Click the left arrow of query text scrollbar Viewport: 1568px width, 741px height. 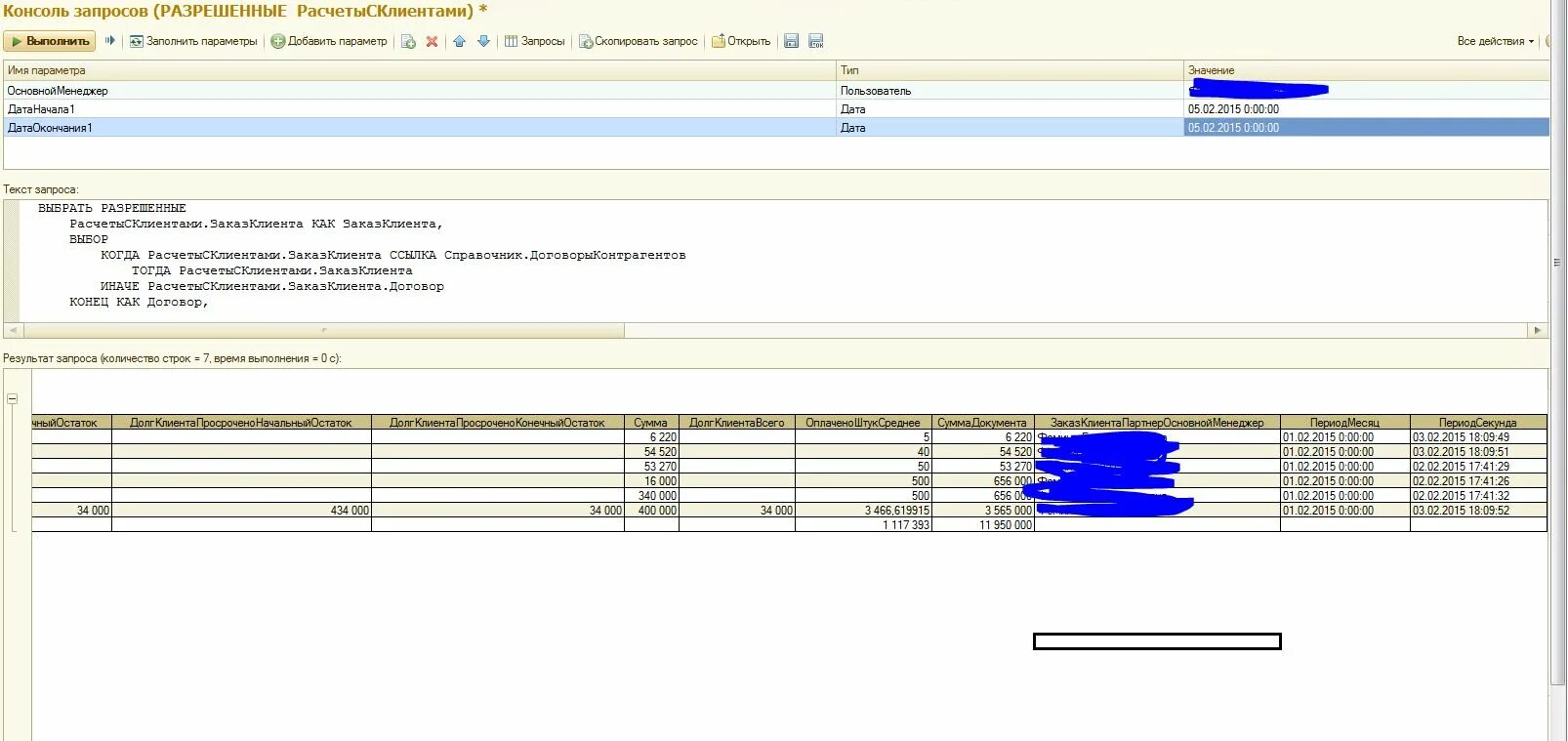pos(13,330)
